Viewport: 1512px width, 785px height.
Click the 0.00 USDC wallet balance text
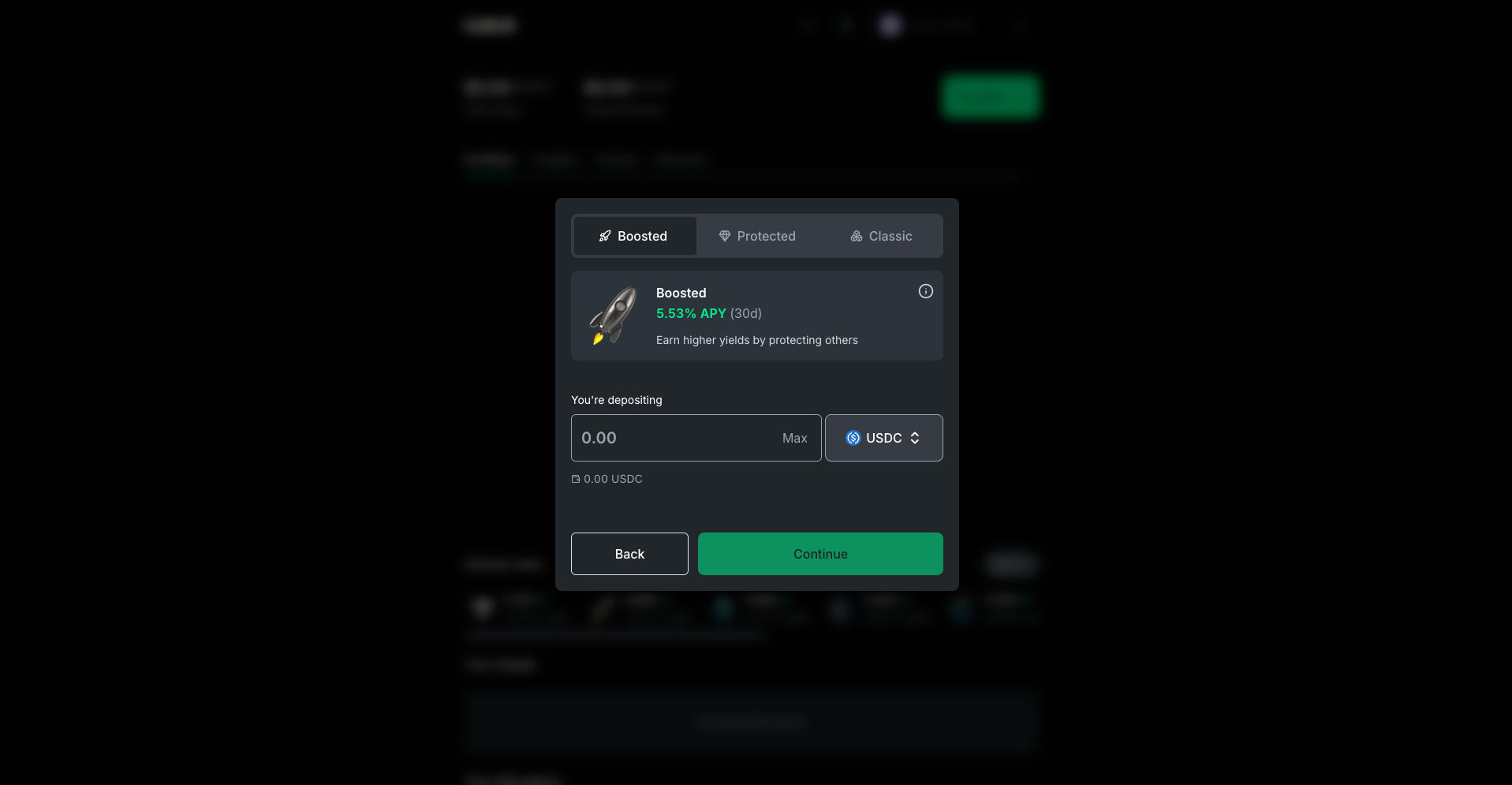point(613,479)
